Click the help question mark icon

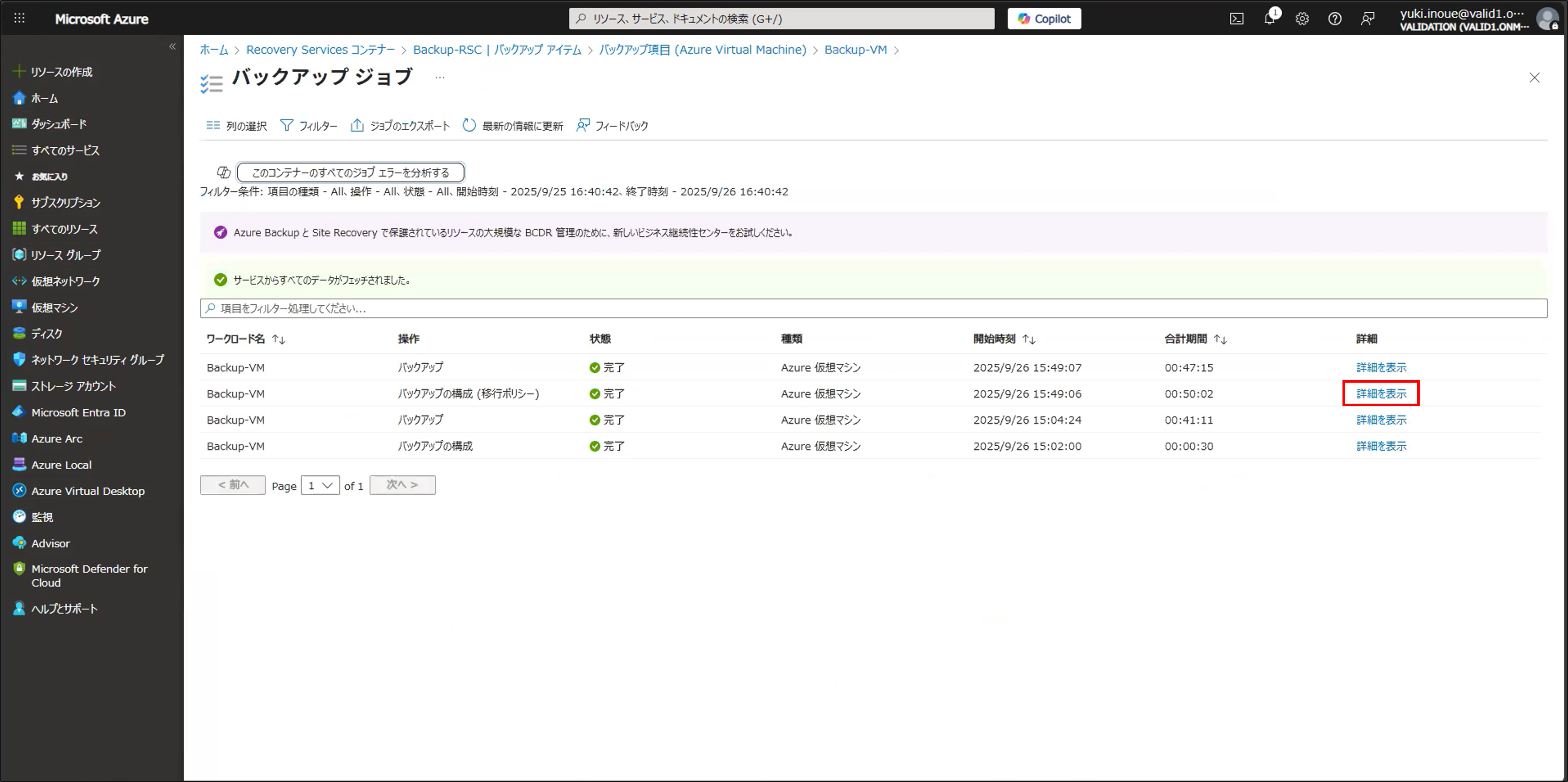click(1334, 19)
